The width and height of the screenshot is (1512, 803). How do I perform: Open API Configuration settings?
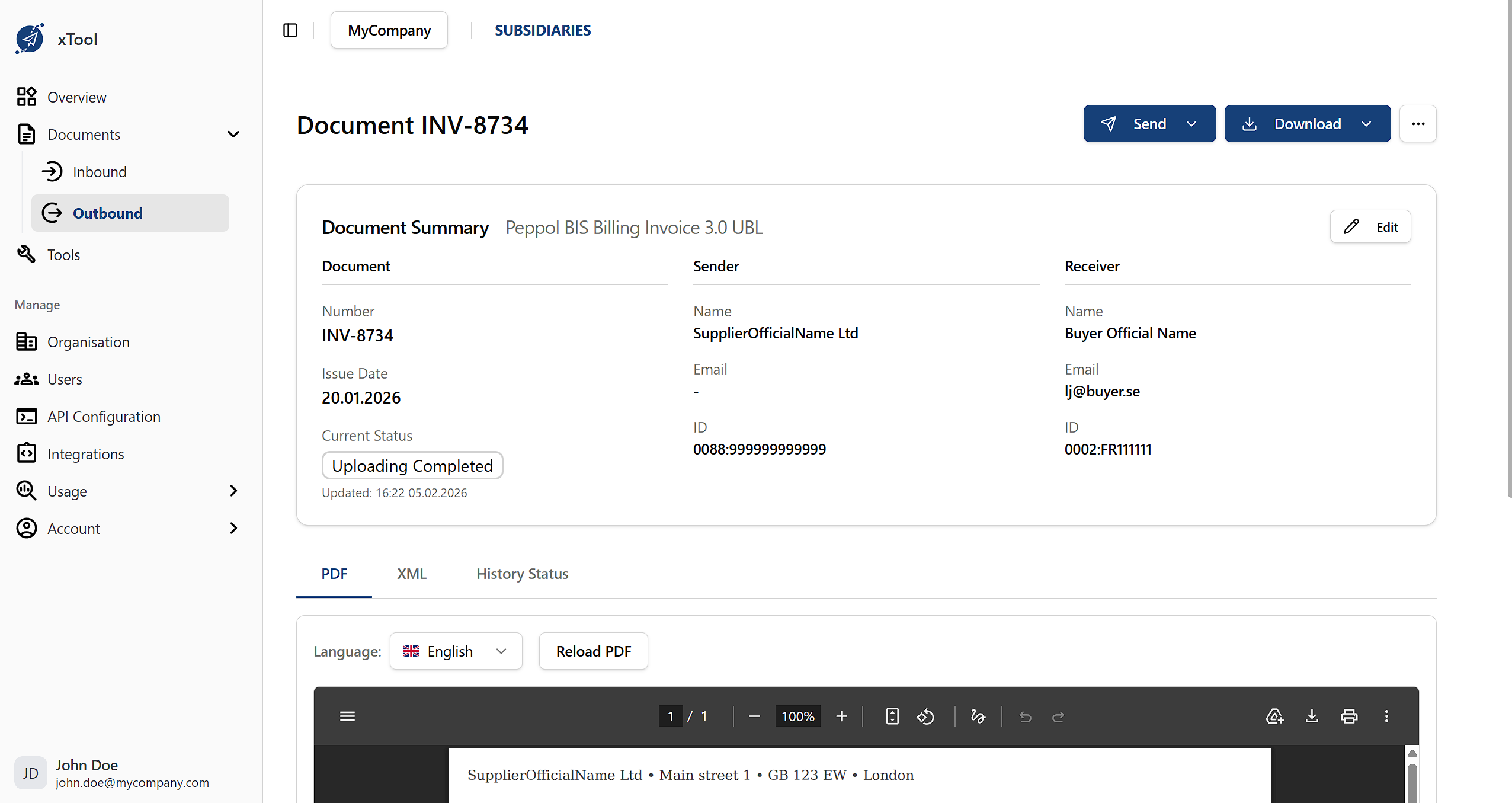(x=104, y=416)
